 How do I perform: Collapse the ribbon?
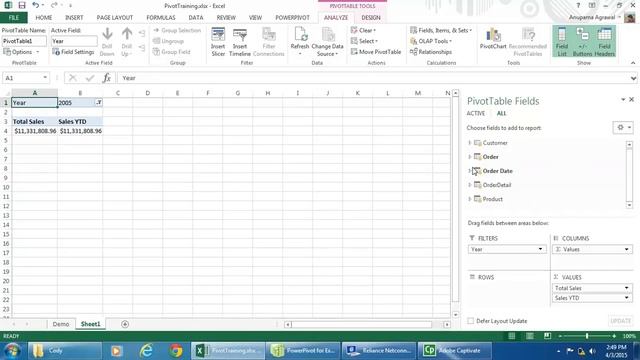(x=633, y=63)
